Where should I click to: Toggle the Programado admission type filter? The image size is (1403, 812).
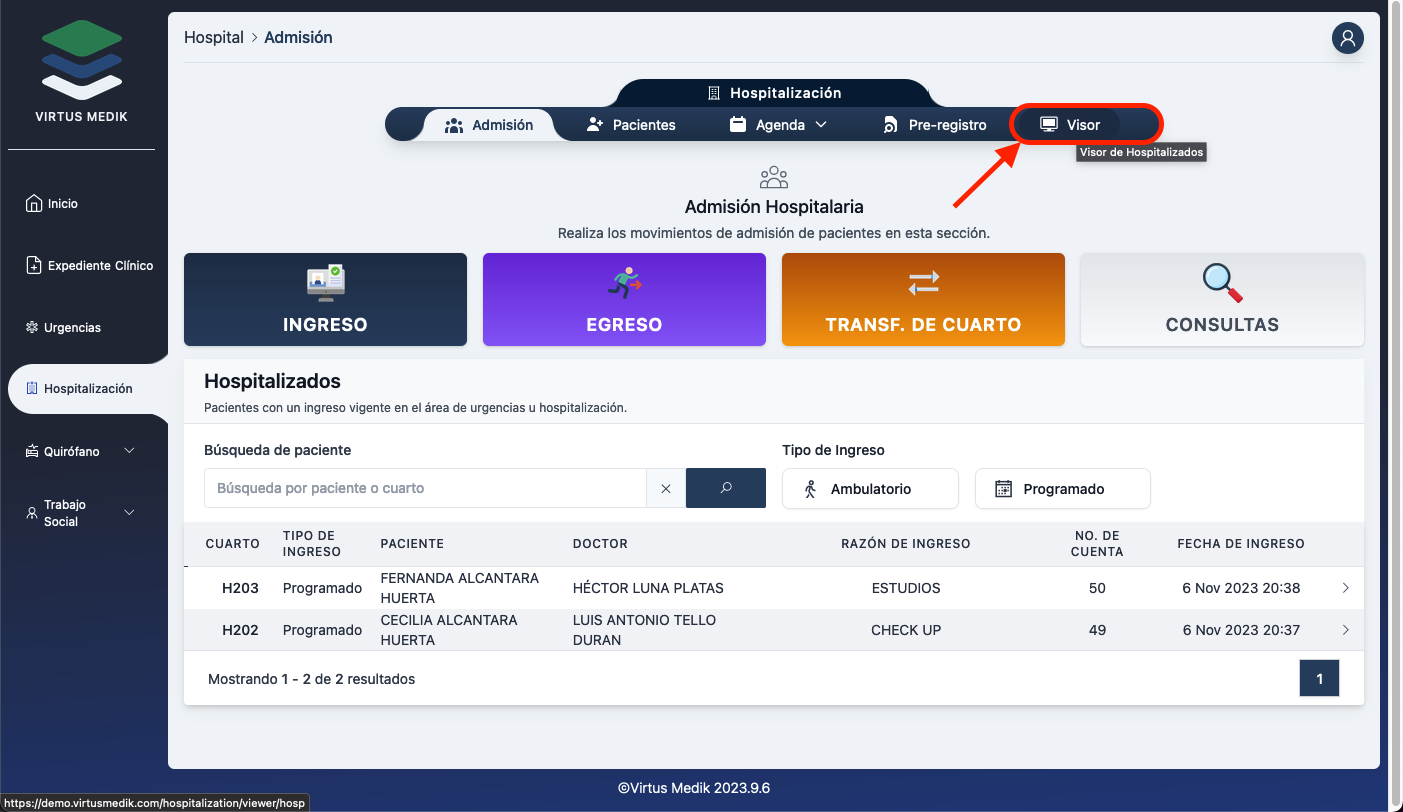point(1062,489)
